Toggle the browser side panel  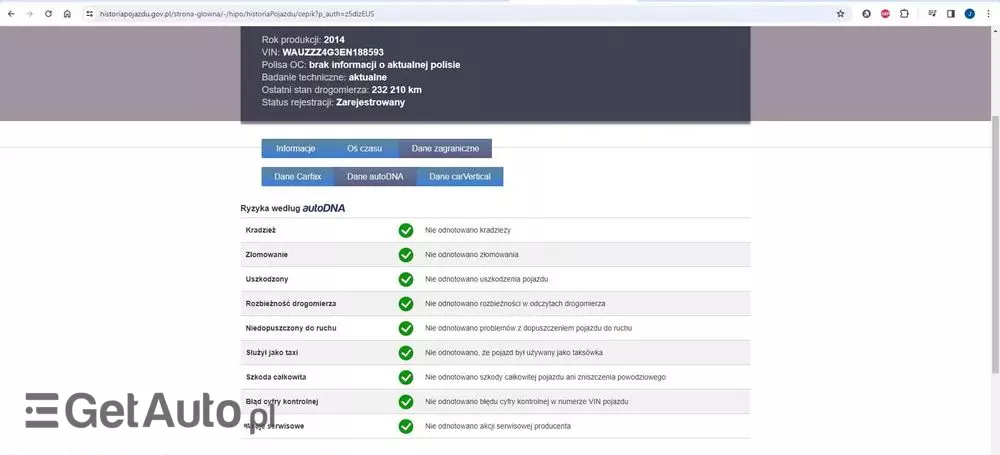point(950,14)
